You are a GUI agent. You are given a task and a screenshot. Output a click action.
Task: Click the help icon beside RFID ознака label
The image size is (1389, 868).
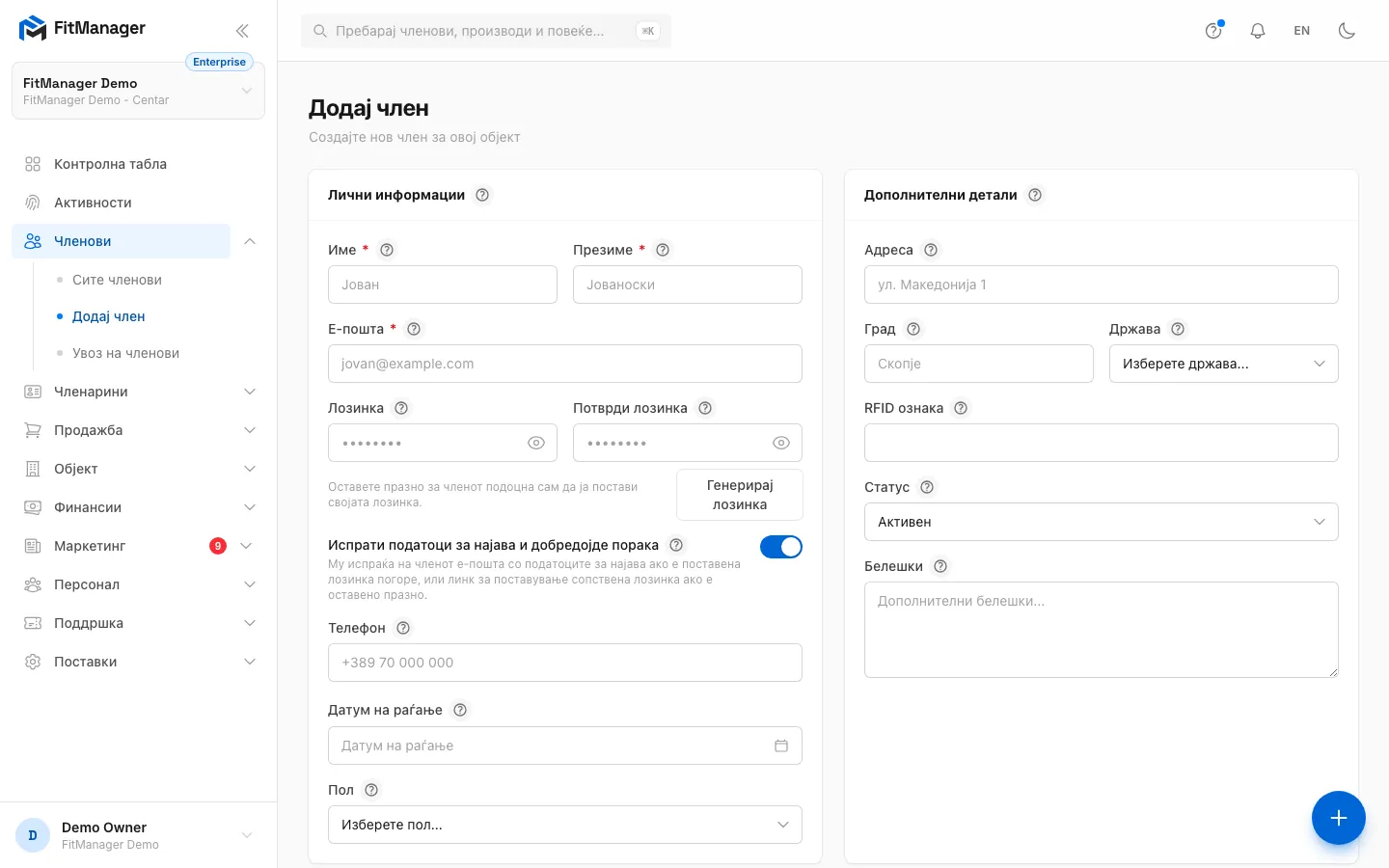pos(961,408)
